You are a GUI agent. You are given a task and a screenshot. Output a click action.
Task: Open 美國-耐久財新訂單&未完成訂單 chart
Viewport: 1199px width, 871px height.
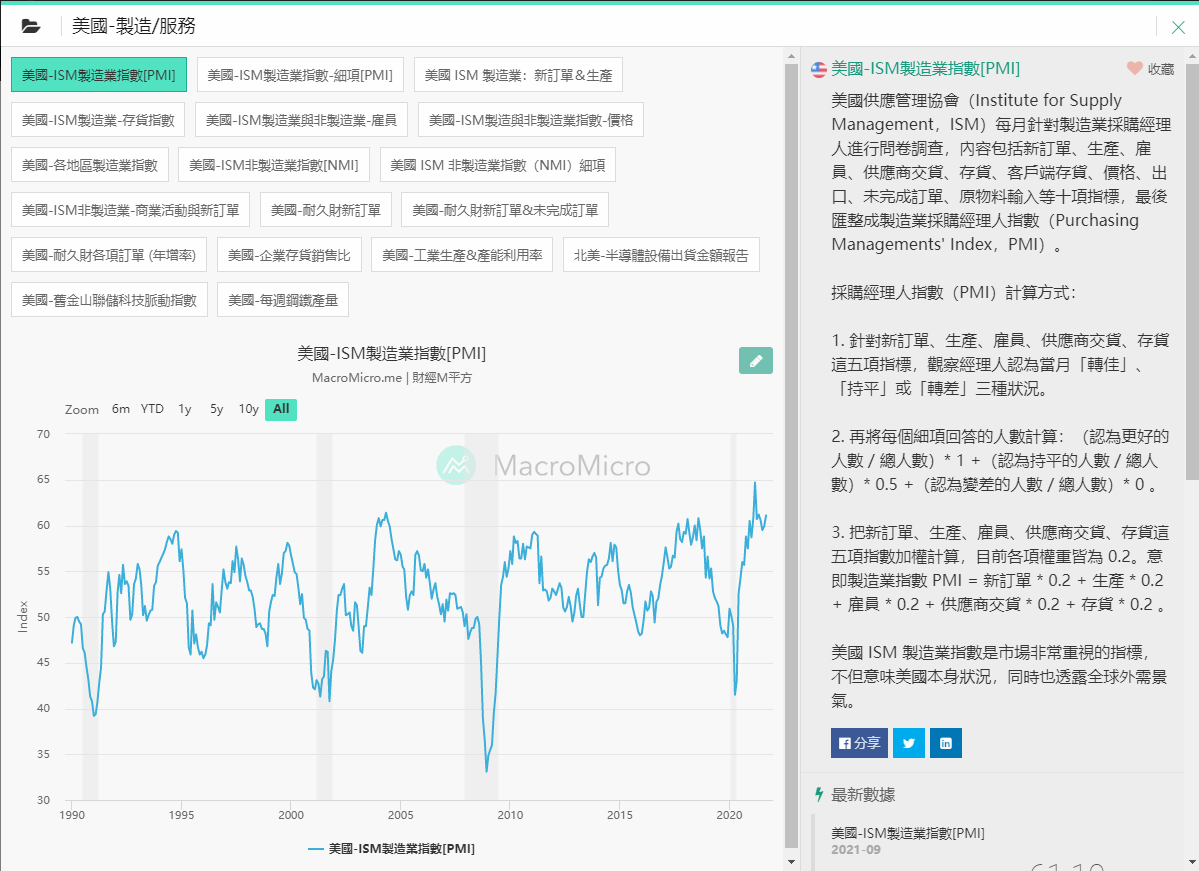tap(505, 210)
